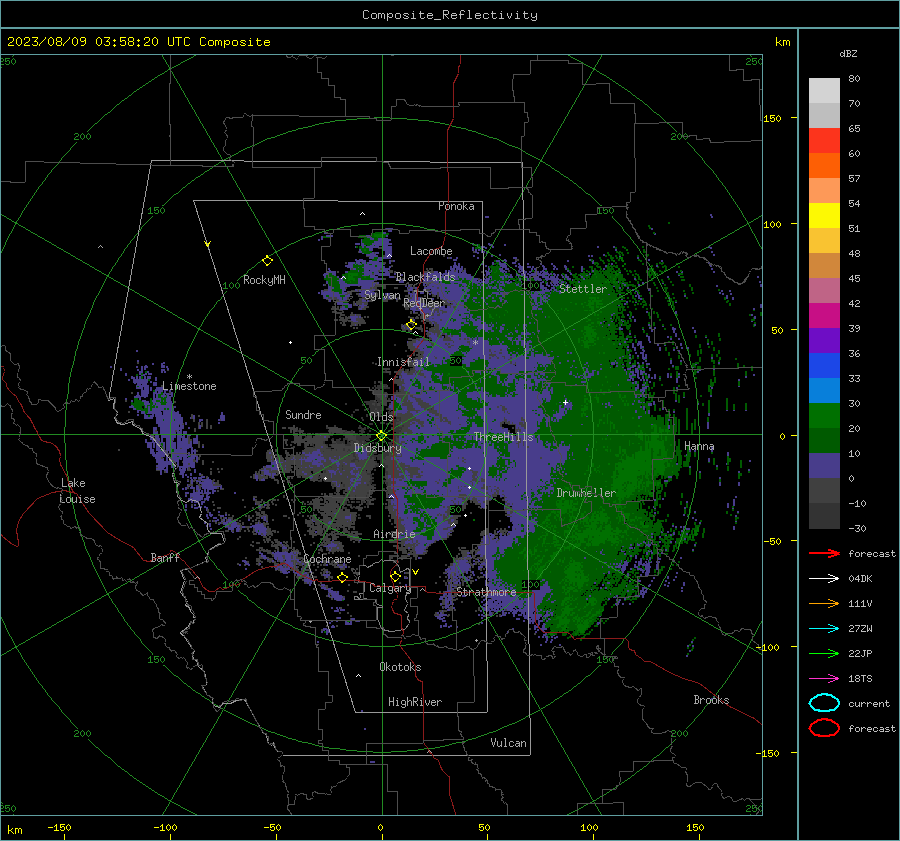
Task: Select the white 04DK arrow legend entry
Action: pyautogui.click(x=824, y=578)
